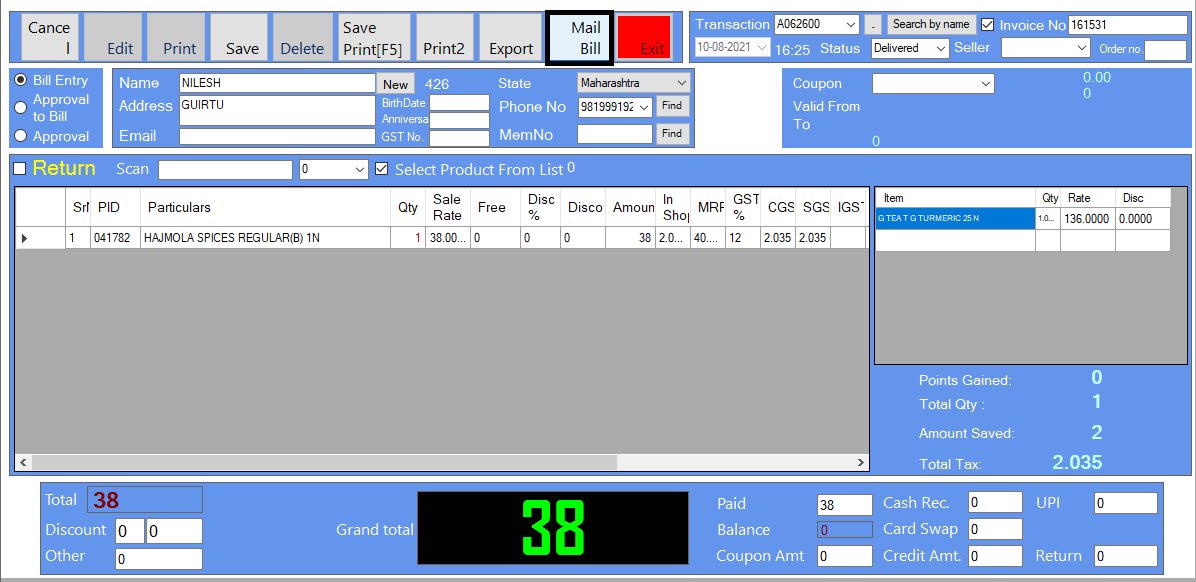Click the New customer button
This screenshot has height=582, width=1196.
click(x=395, y=85)
